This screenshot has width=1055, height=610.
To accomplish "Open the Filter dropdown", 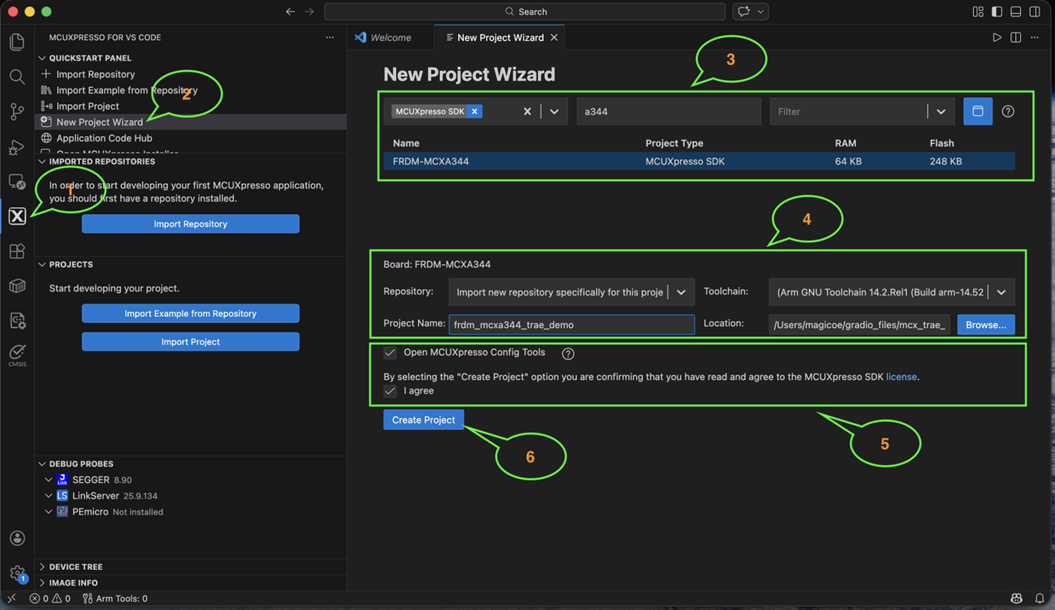I will [x=941, y=112].
